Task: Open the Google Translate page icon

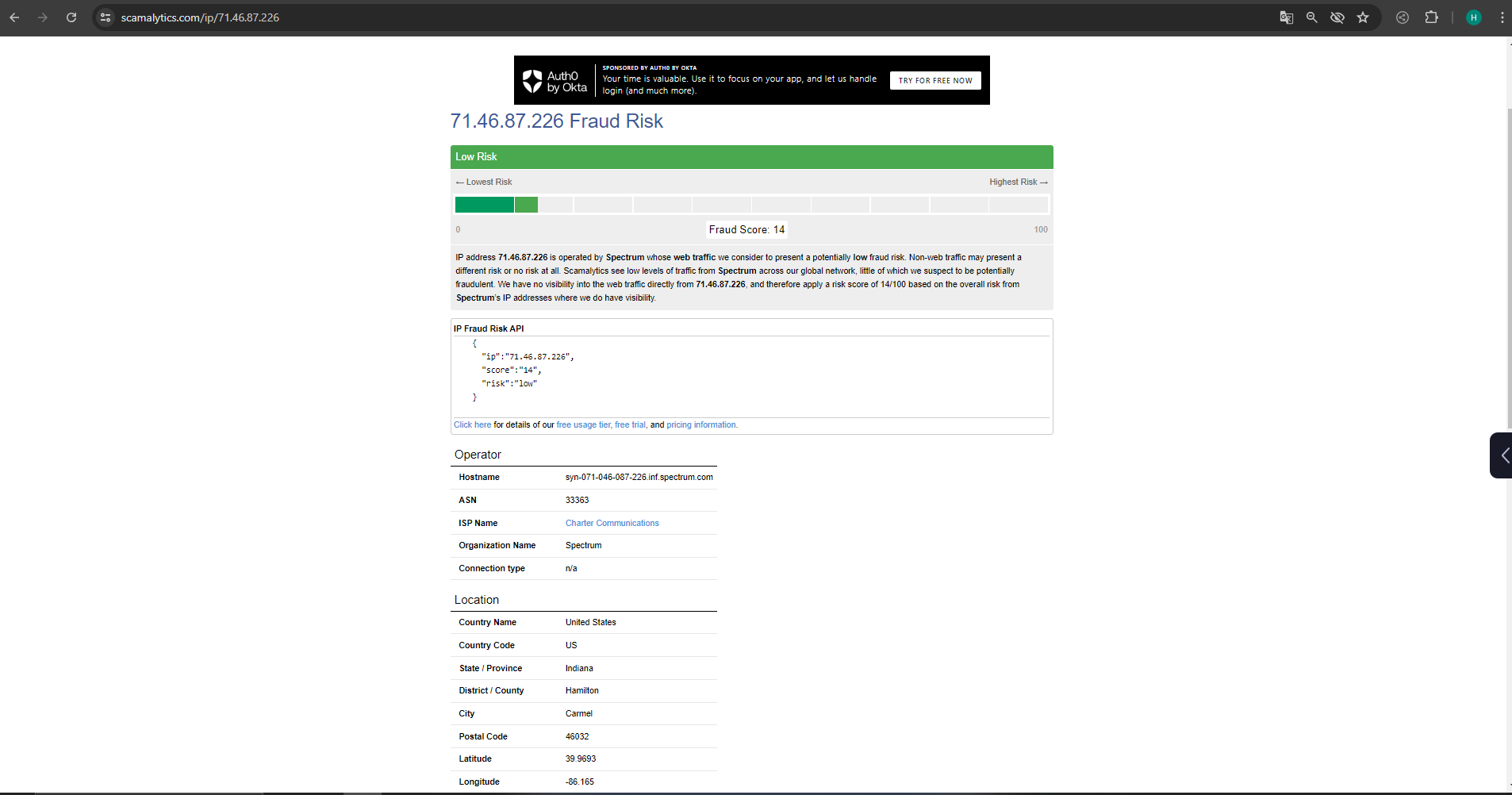Action: pyautogui.click(x=1286, y=17)
